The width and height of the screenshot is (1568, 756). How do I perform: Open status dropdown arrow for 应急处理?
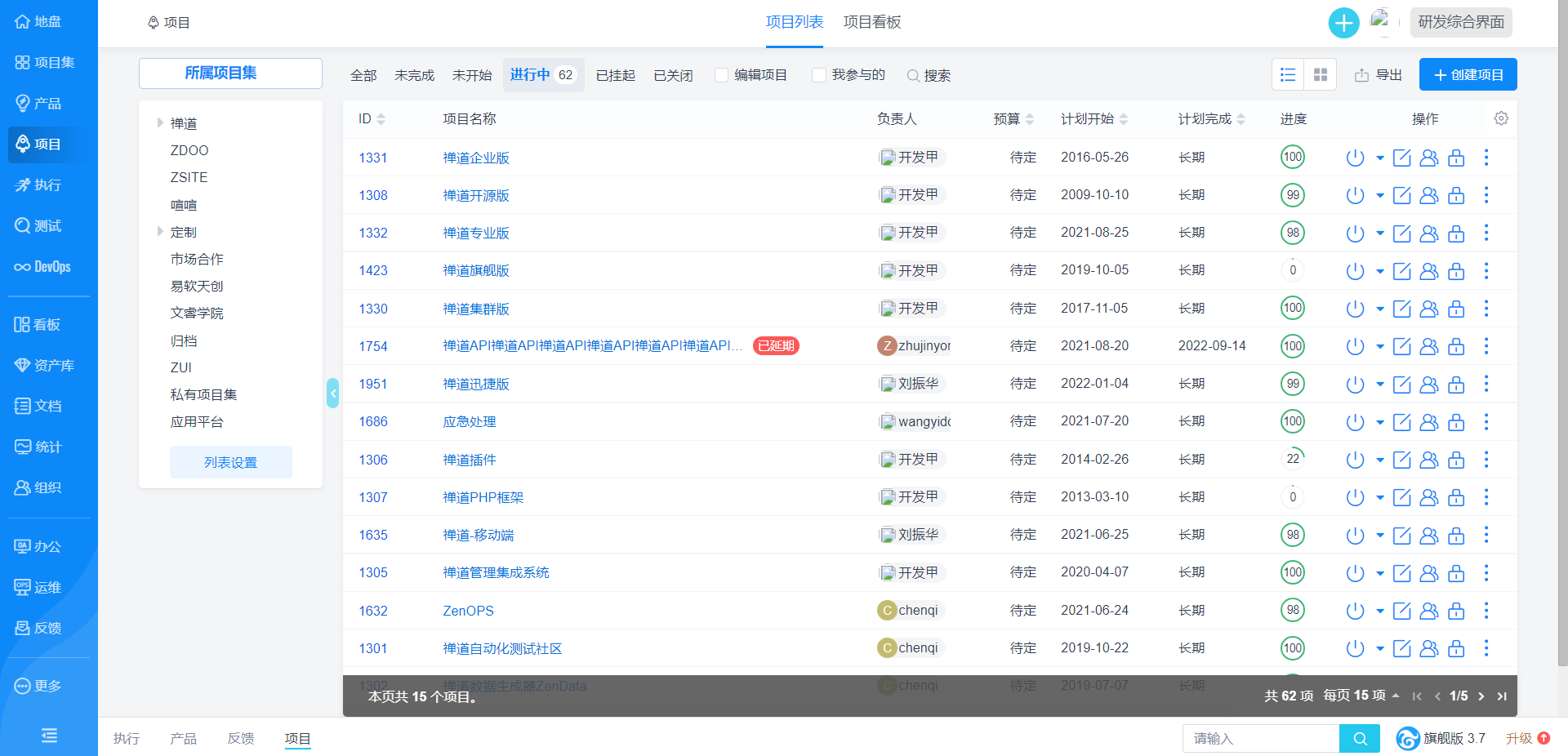tap(1380, 423)
